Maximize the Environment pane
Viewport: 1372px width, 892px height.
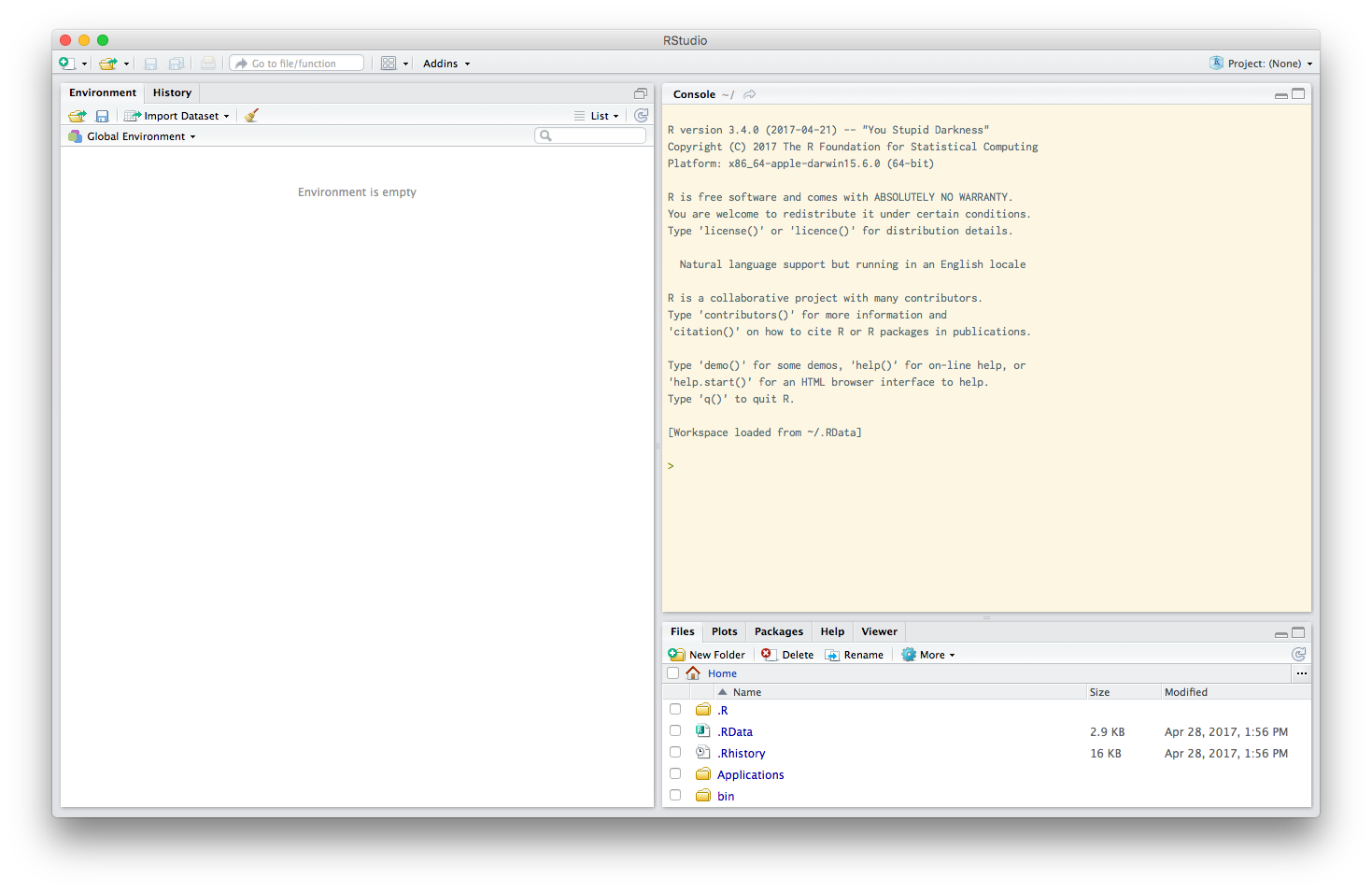click(x=641, y=93)
